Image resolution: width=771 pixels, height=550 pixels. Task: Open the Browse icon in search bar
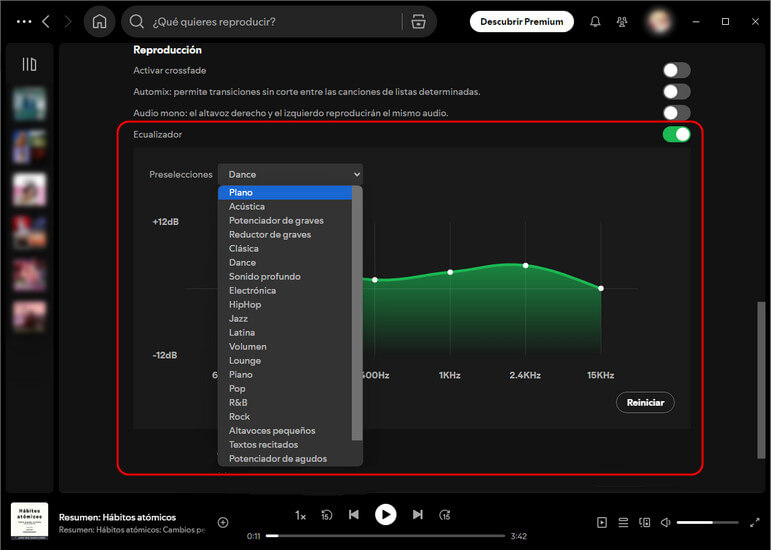pos(418,22)
